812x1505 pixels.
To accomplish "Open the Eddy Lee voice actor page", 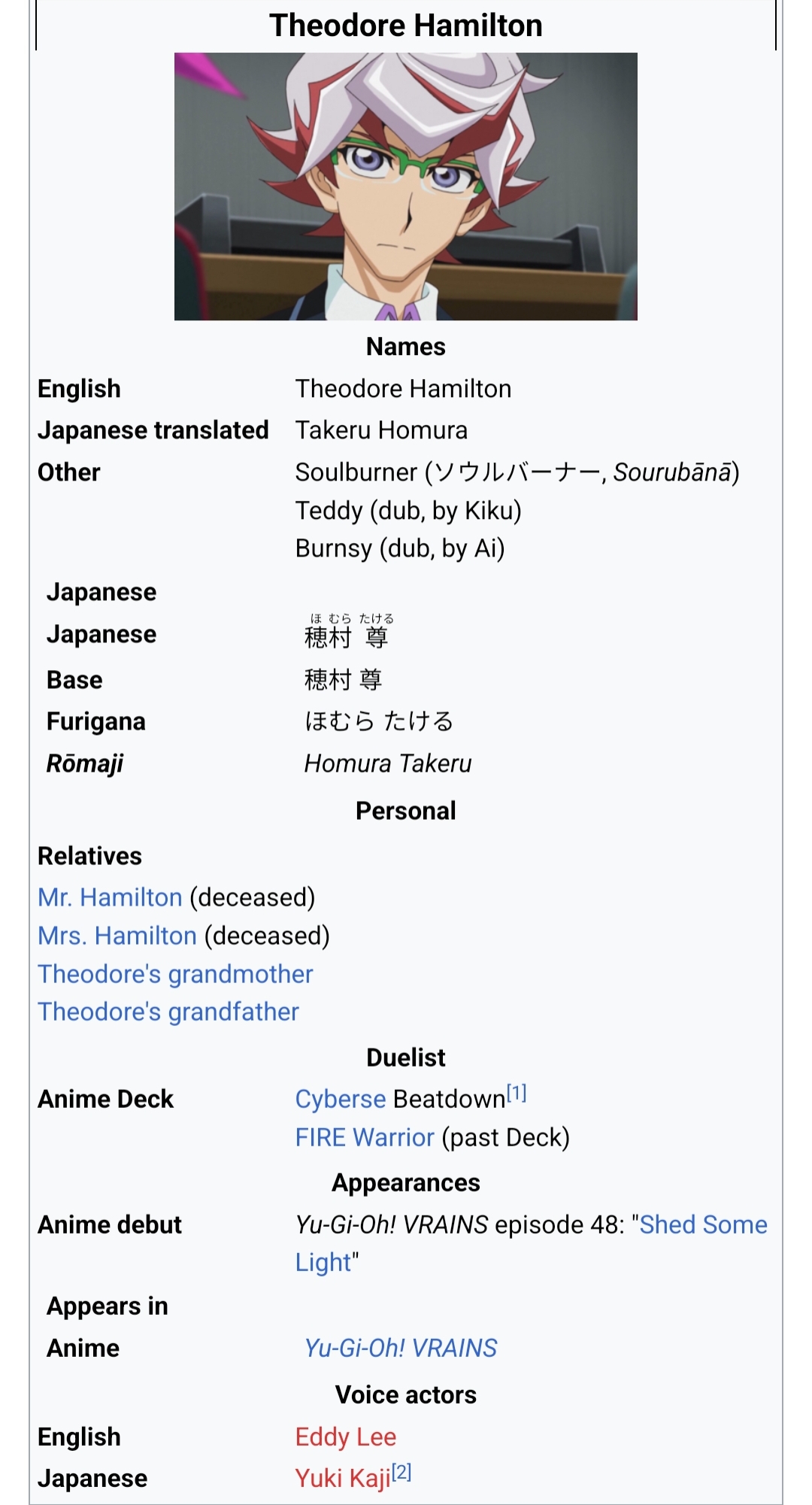I will (x=346, y=1437).
